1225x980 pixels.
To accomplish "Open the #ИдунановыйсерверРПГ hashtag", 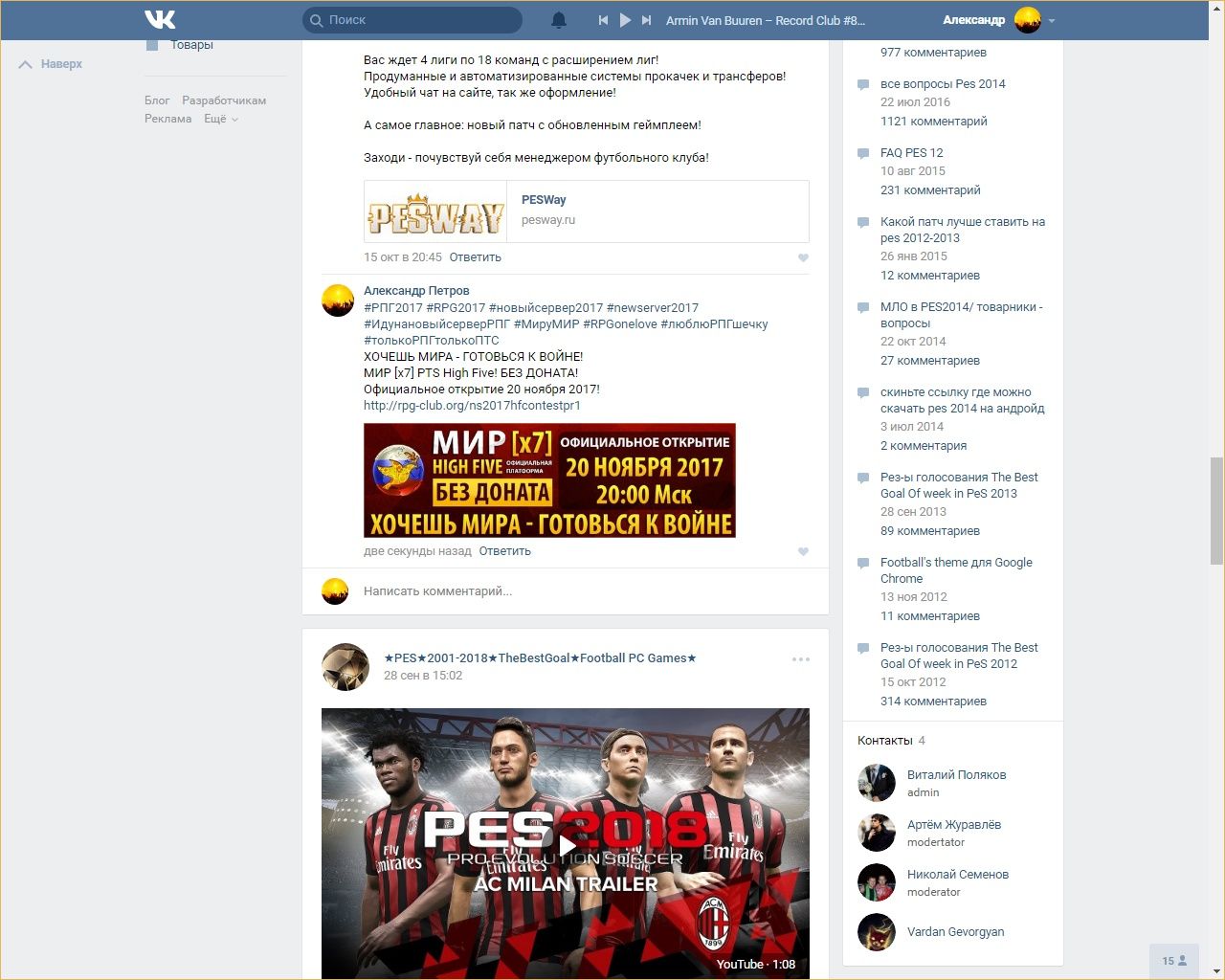I will tap(436, 324).
